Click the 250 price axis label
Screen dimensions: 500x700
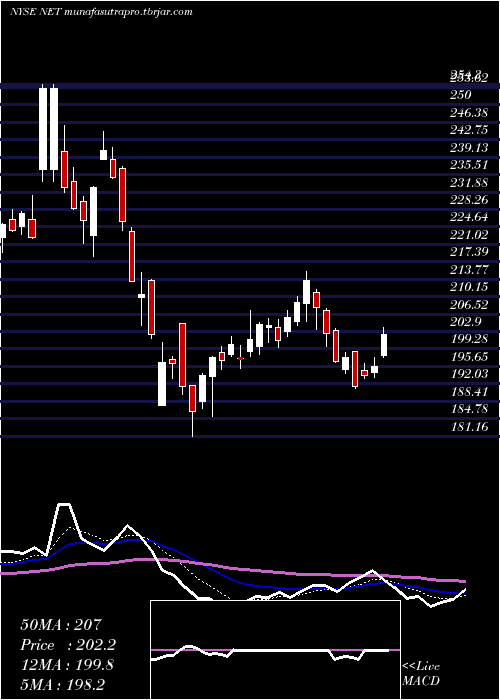coord(461,95)
